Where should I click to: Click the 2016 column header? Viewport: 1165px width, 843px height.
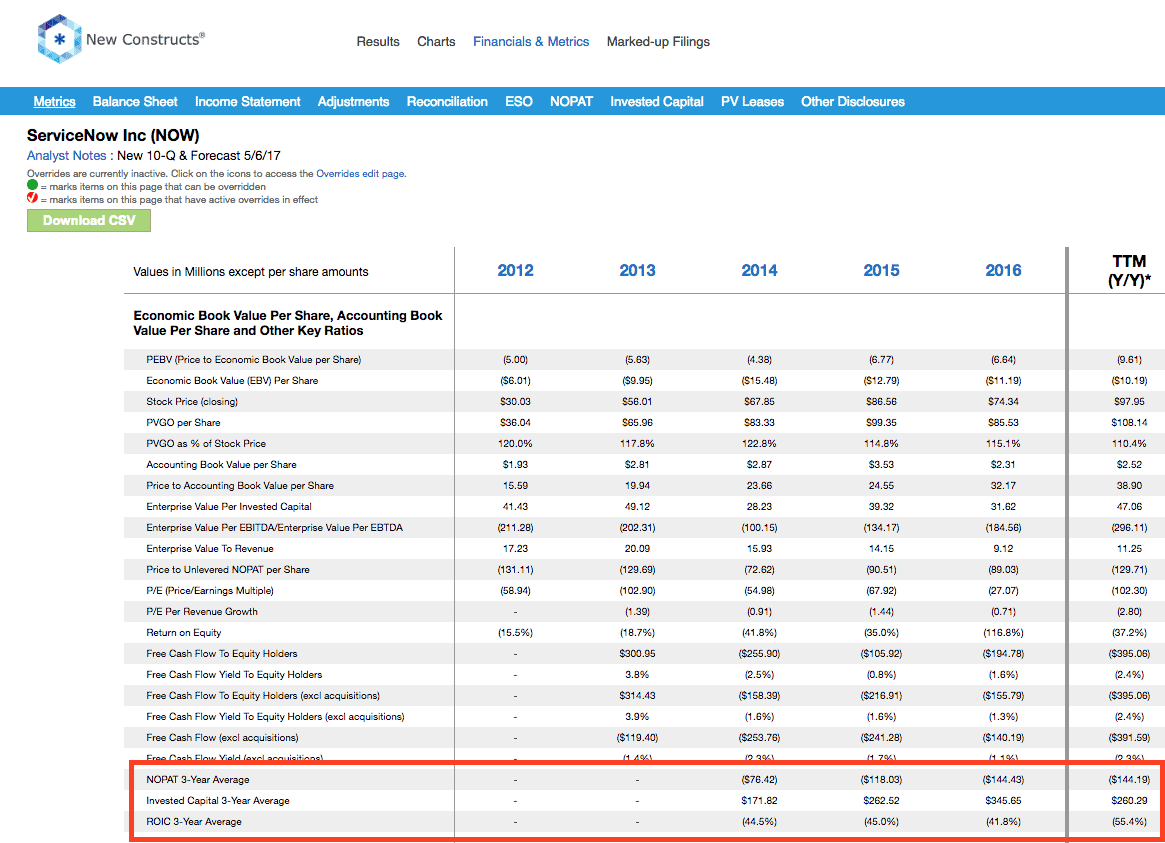coord(1003,270)
